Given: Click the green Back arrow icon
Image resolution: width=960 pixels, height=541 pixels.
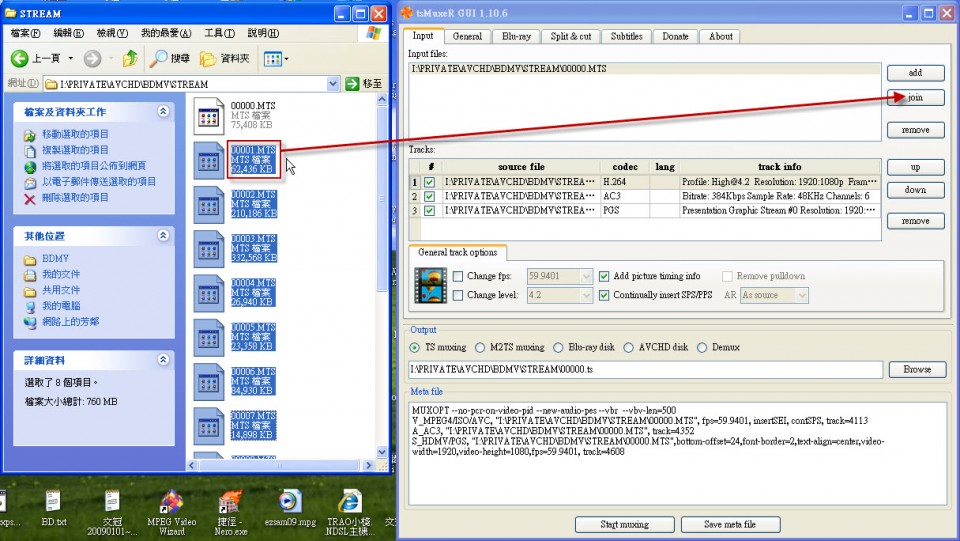Looking at the screenshot, I should 19,59.
